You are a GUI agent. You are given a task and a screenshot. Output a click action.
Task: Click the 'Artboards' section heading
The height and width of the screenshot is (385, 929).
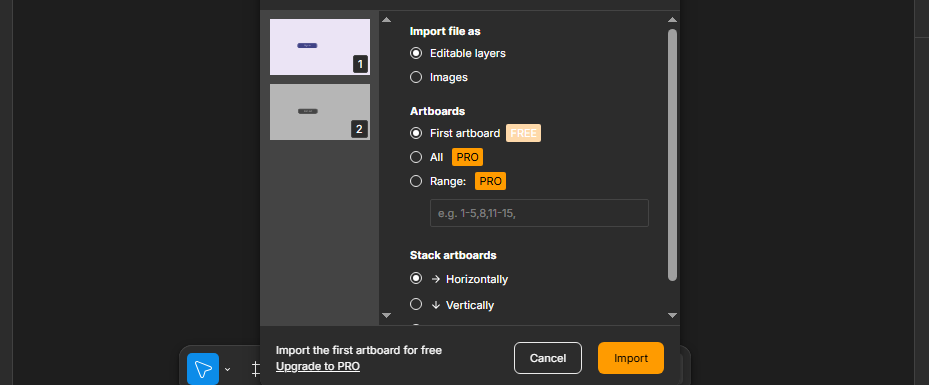pos(437,111)
